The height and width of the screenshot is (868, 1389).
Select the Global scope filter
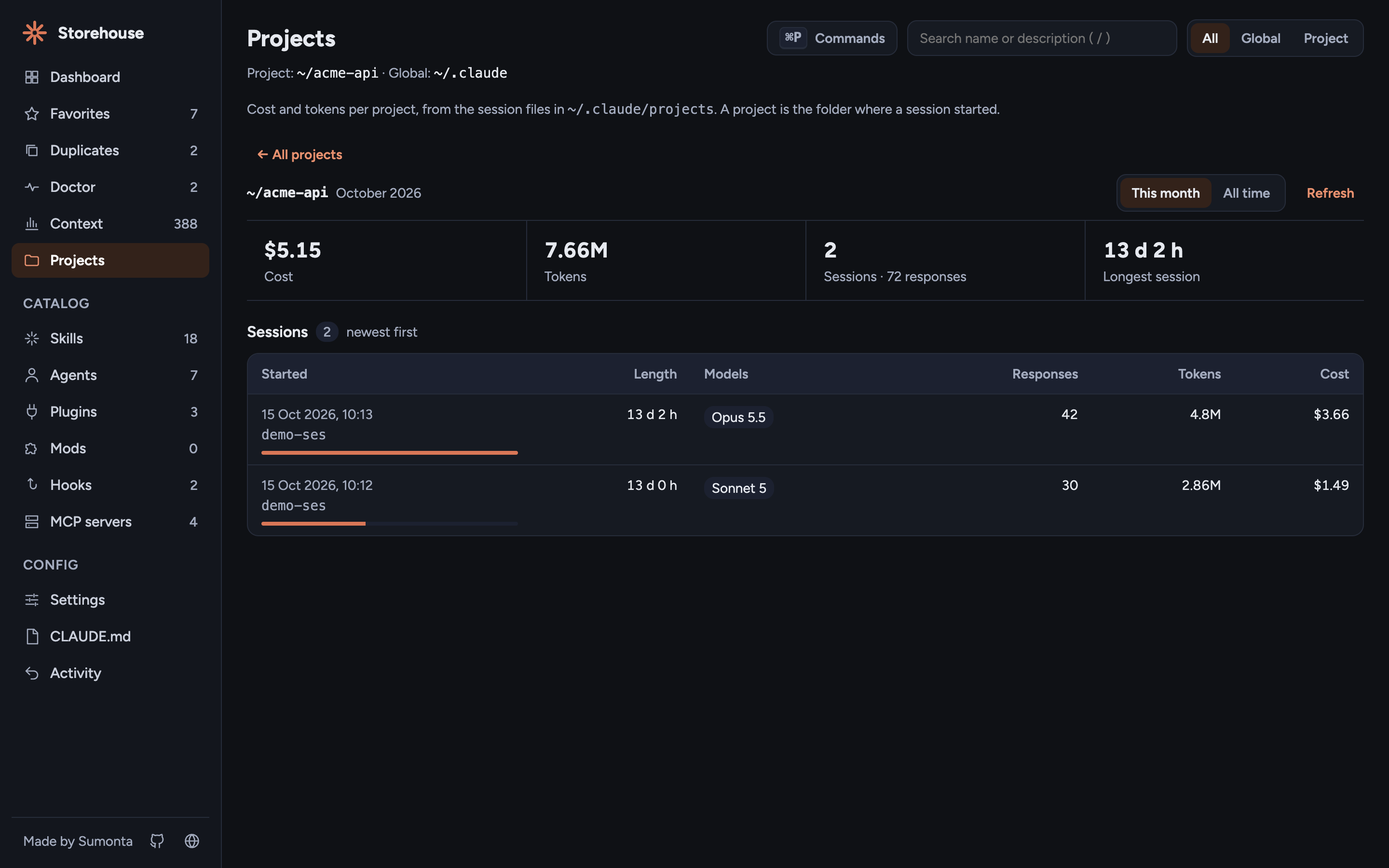pos(1260,39)
